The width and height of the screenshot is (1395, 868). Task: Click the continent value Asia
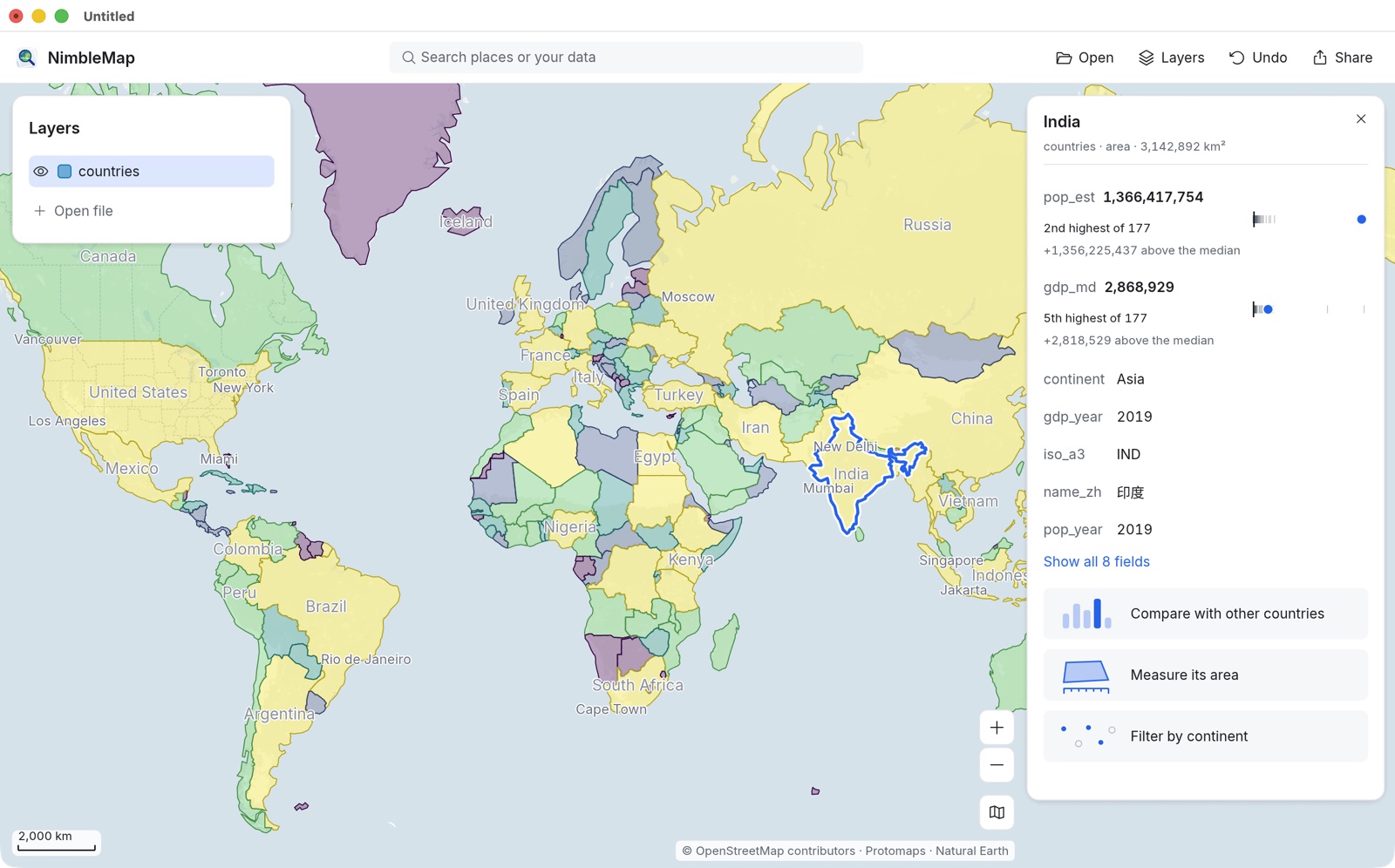[x=1130, y=379]
